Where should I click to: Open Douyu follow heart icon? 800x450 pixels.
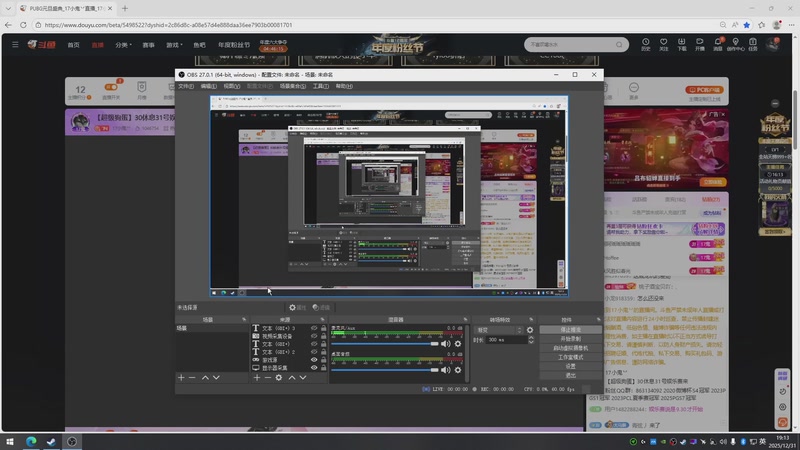click(663, 44)
